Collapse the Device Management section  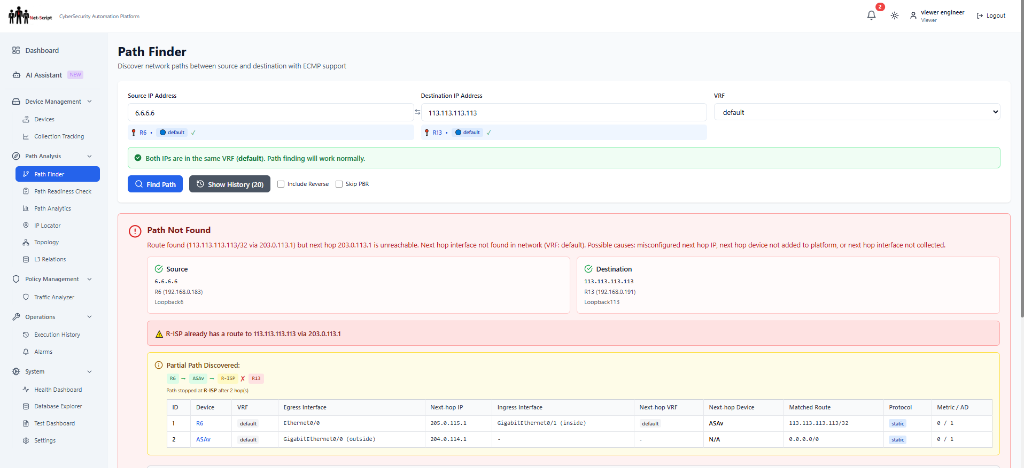coord(54,102)
